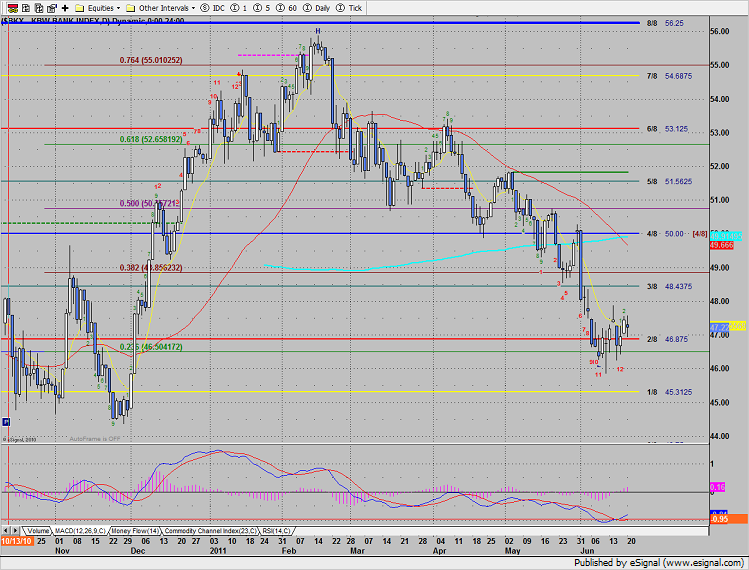Click the 0.618 (52.658192) Fibonacci label

pos(151,139)
